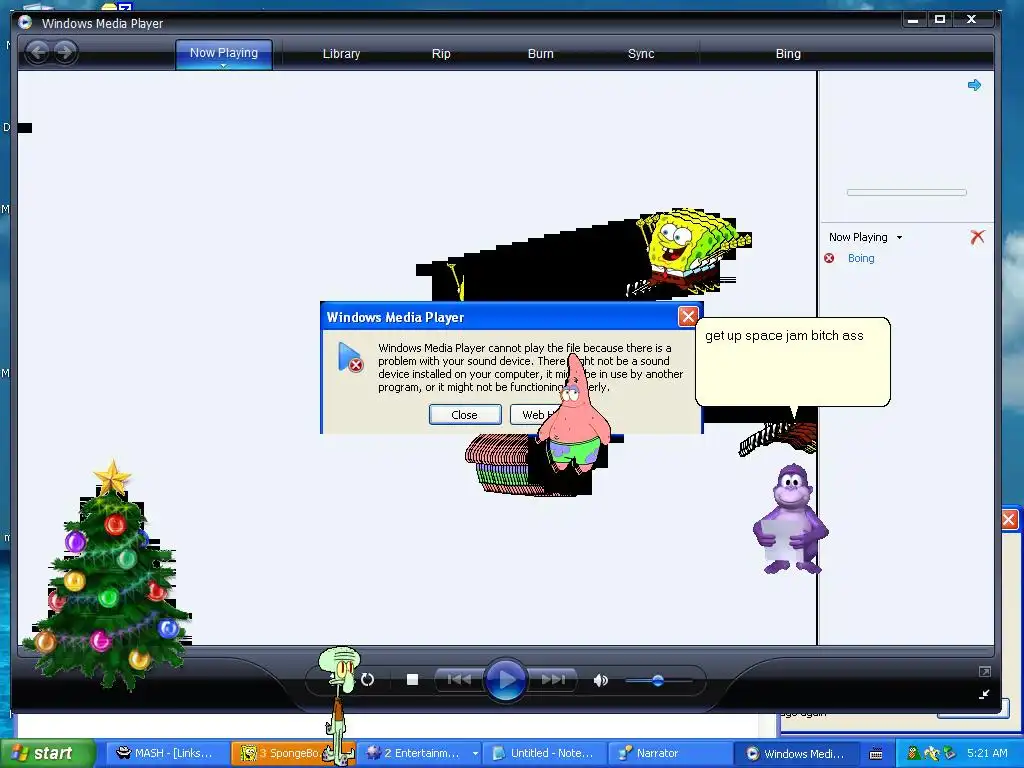
Task: Mute the sound with the speaker icon
Action: click(600, 680)
